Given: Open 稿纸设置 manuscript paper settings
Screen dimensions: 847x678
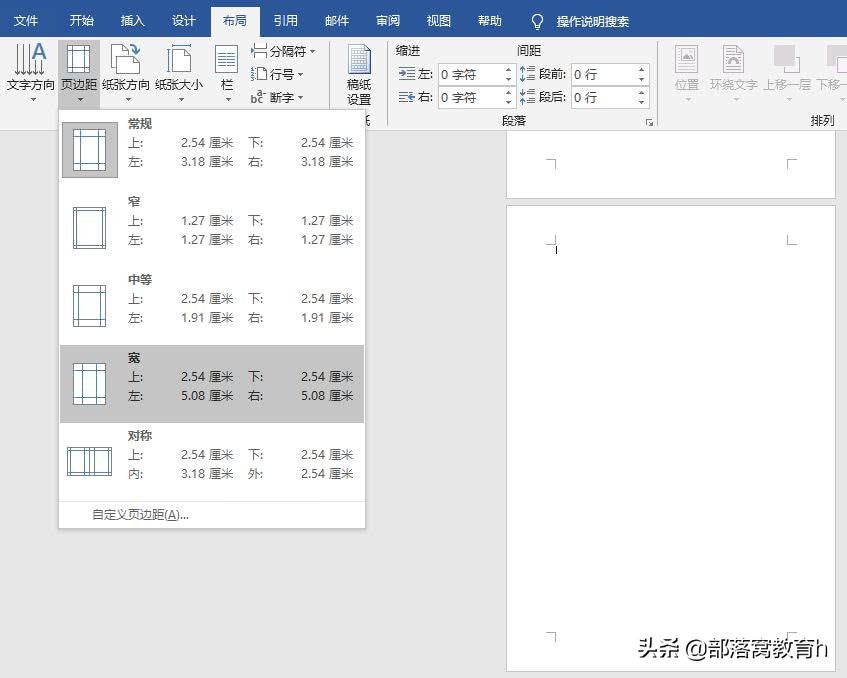Looking at the screenshot, I should coord(359,75).
